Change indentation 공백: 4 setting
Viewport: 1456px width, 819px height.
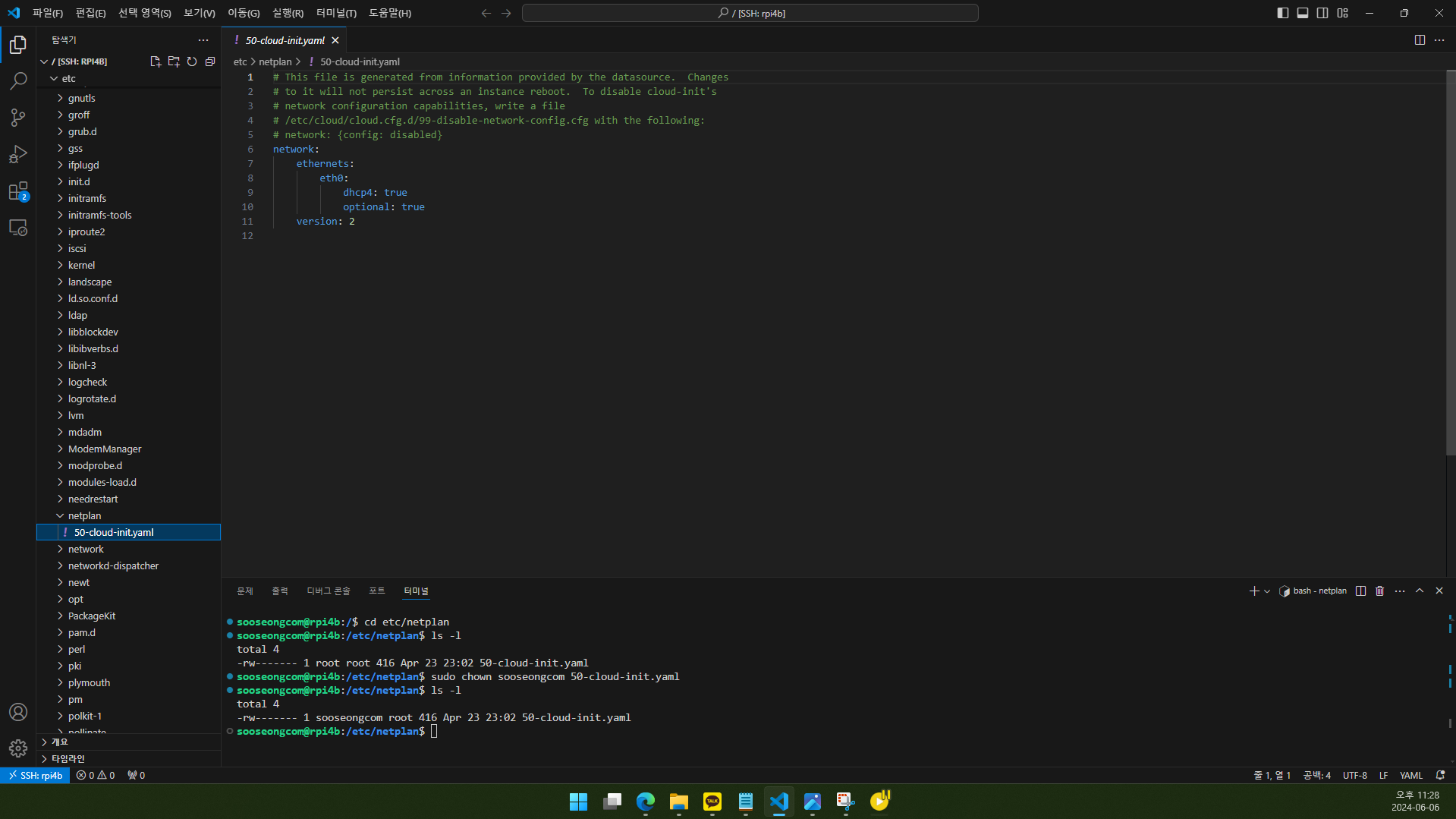(1317, 775)
